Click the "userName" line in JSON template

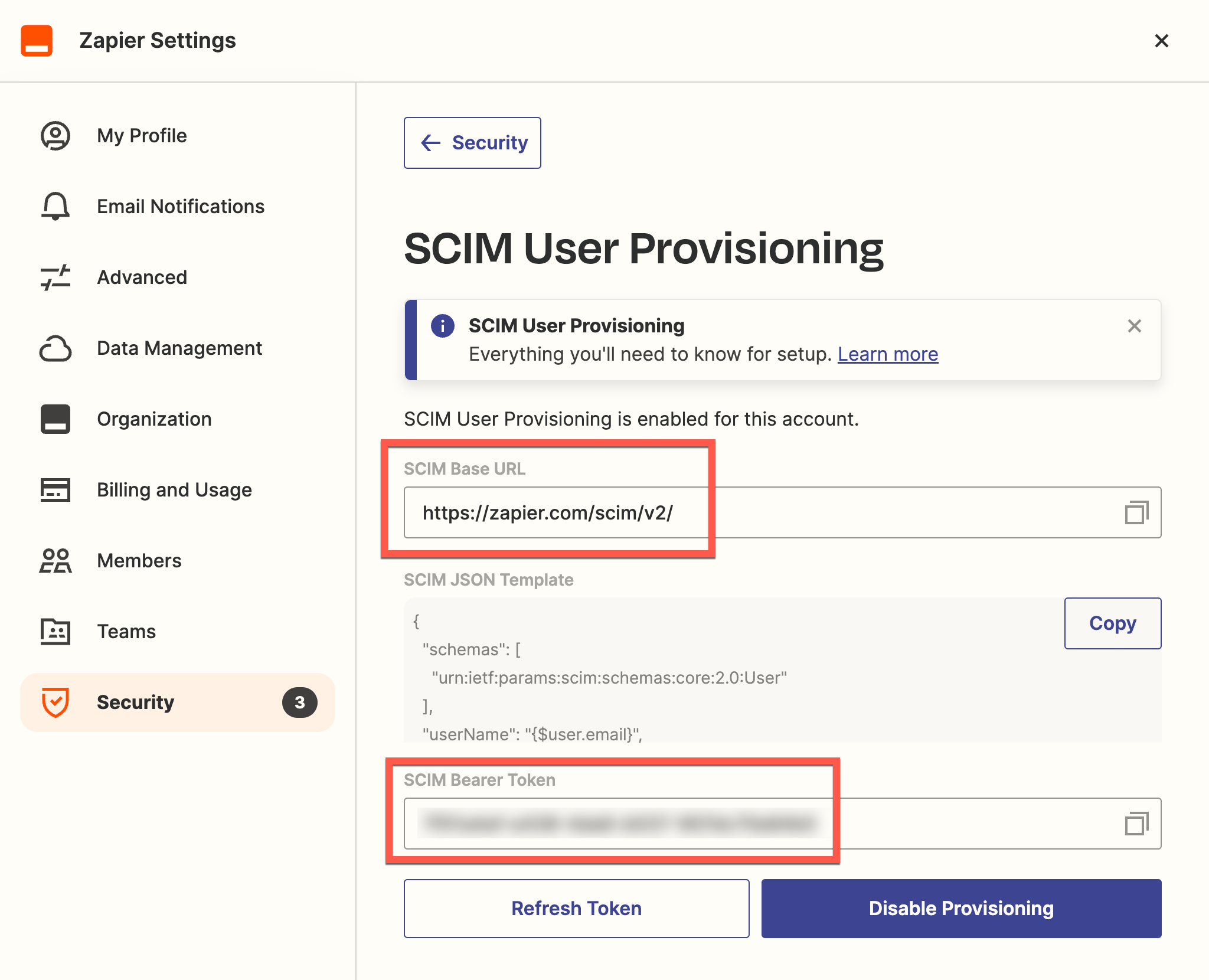532,734
